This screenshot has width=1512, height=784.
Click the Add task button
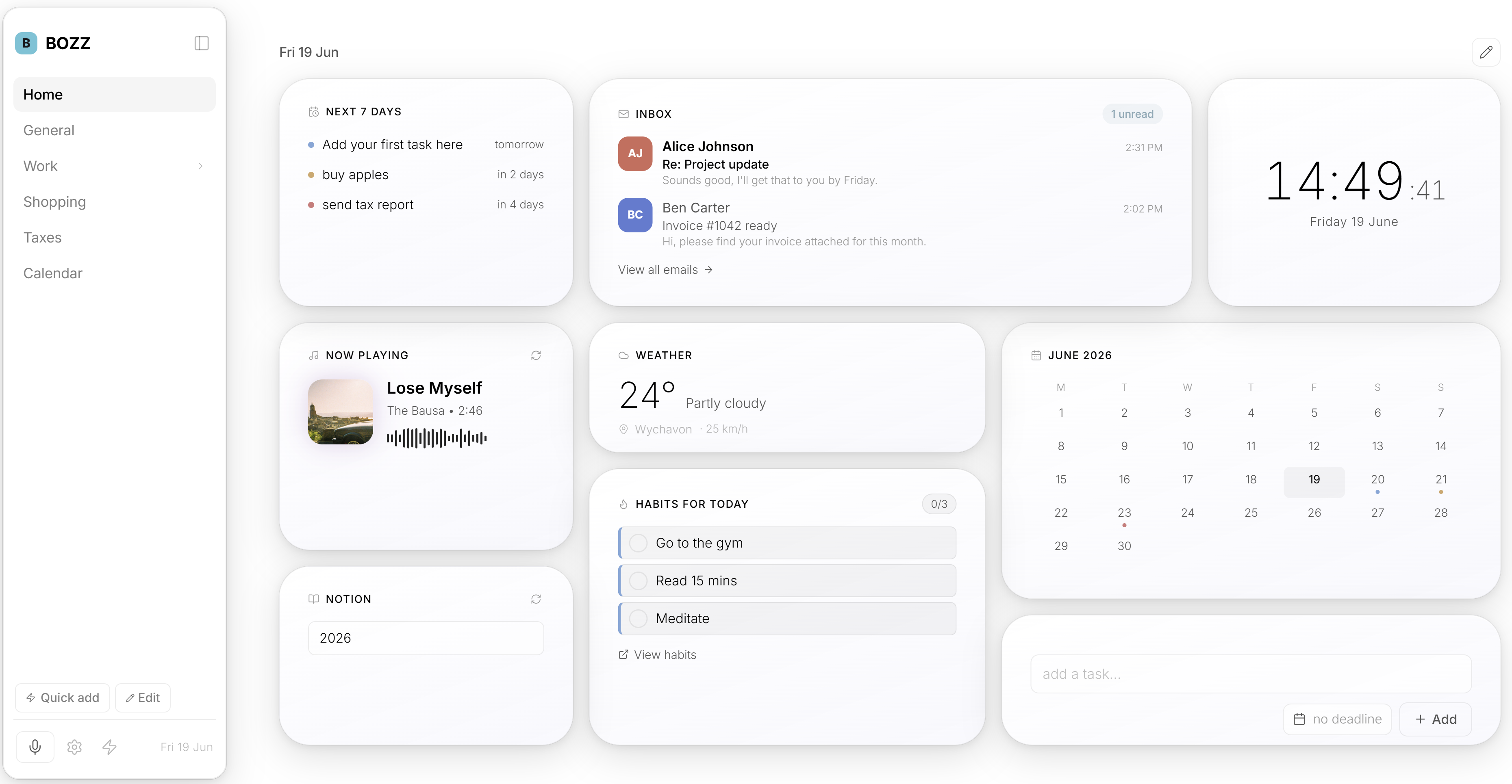pyautogui.click(x=1435, y=719)
